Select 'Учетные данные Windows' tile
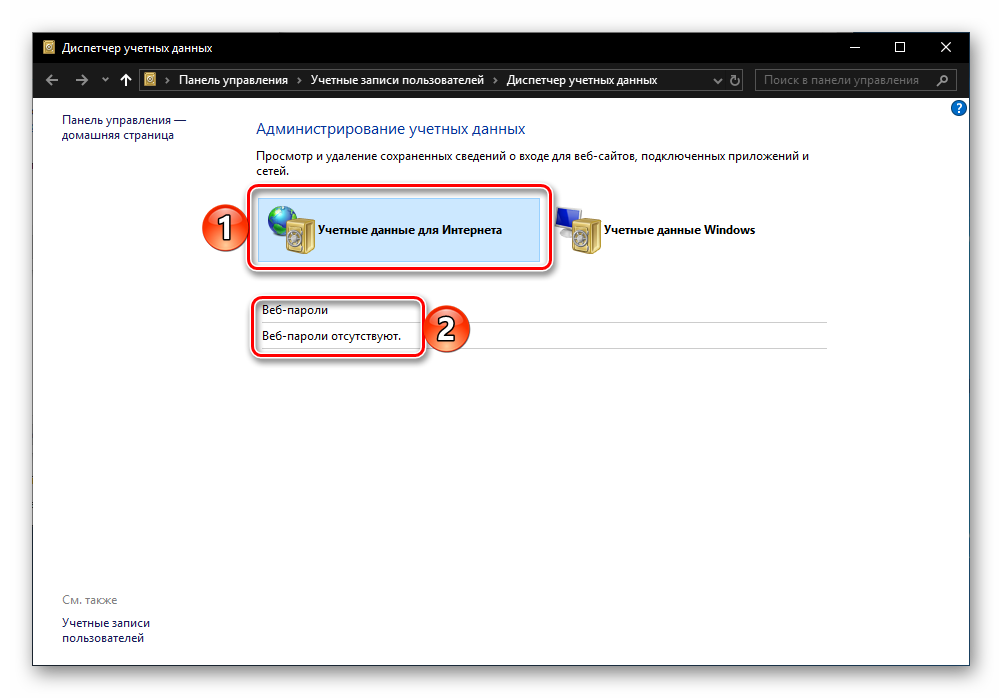Screen dimensions: 1002x698 [655, 229]
